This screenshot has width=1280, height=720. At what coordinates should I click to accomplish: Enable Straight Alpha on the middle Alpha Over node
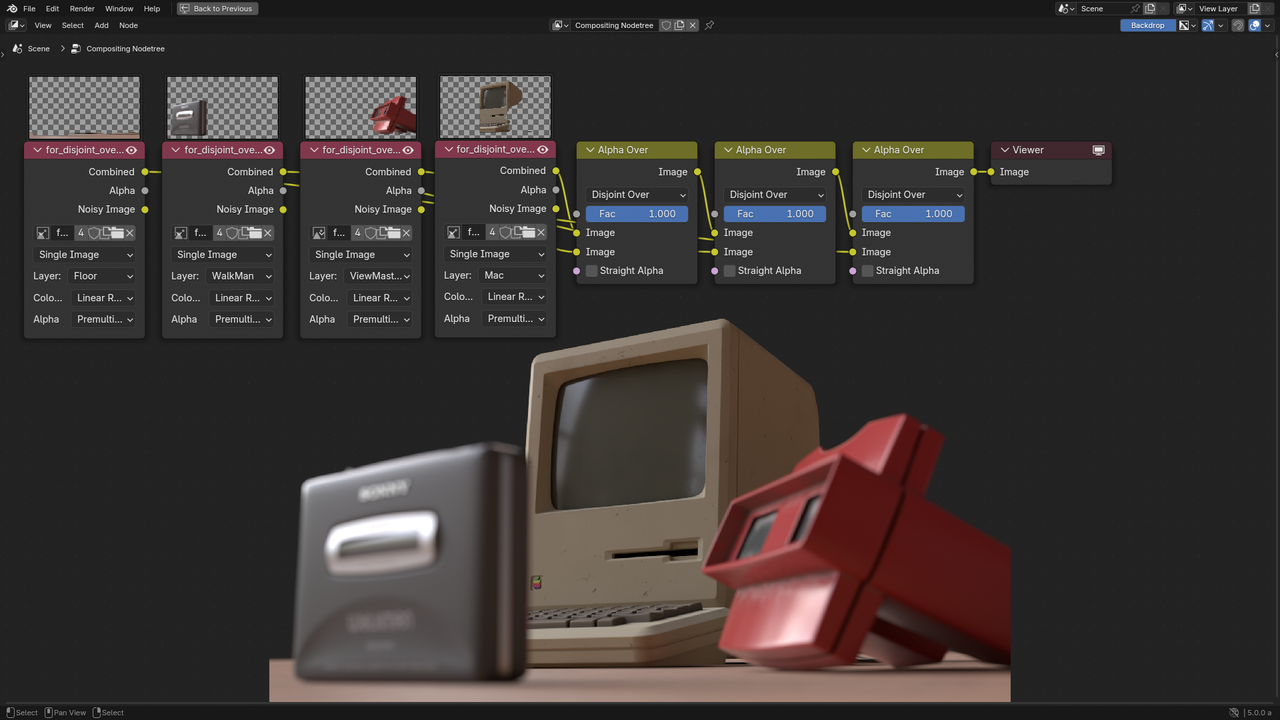tap(729, 270)
